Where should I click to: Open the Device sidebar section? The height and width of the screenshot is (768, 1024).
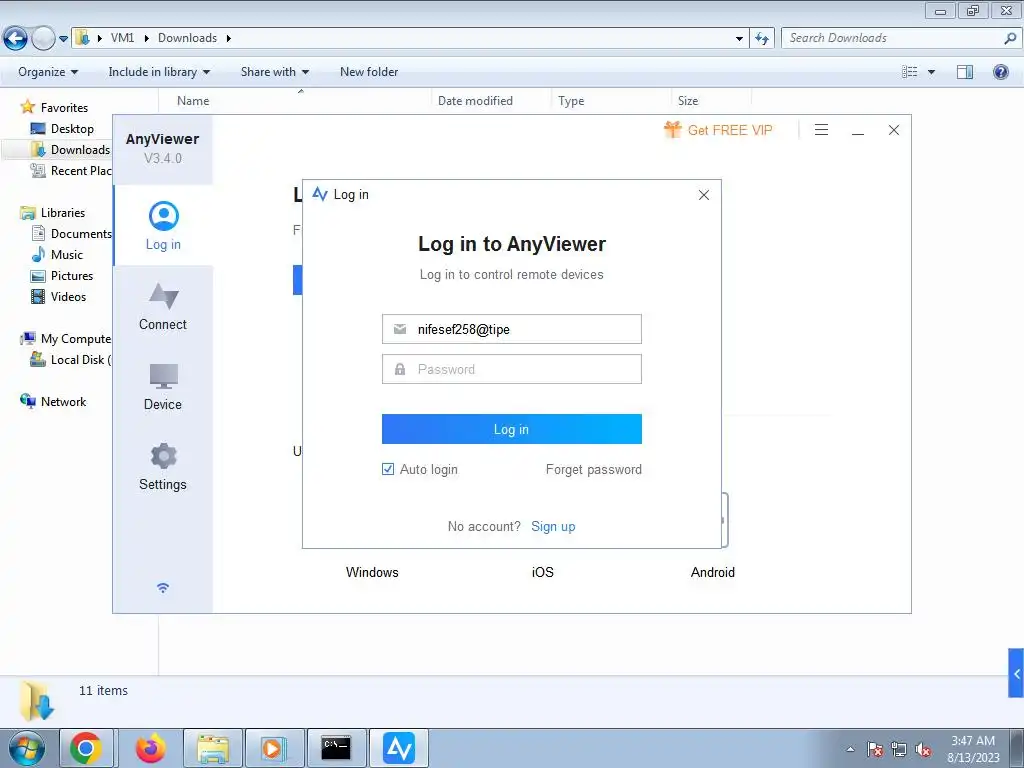point(163,387)
